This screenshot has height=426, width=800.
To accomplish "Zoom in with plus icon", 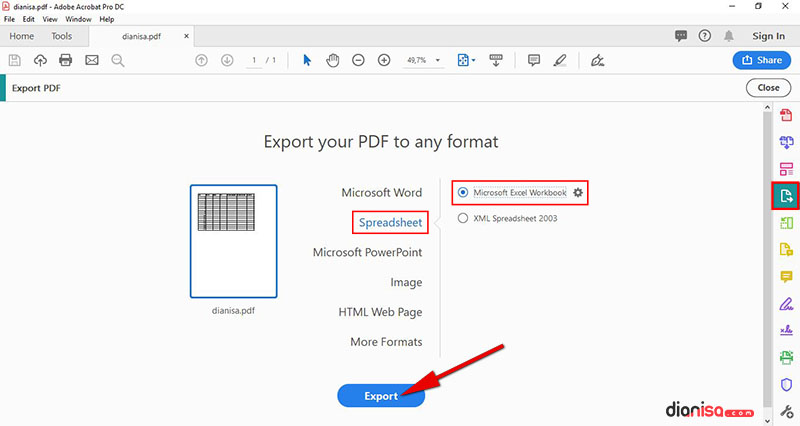I will point(384,60).
